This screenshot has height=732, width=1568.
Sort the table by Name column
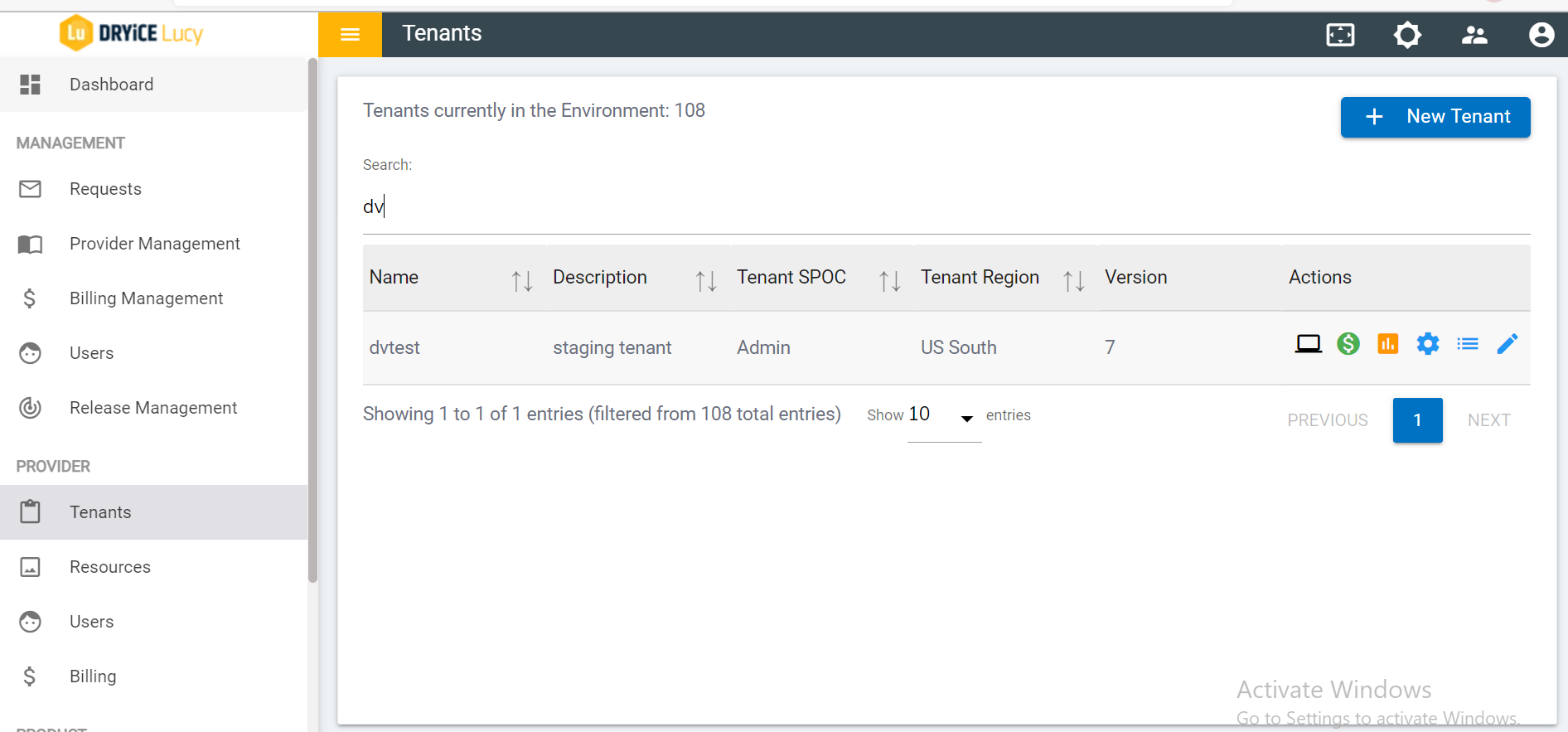pos(522,281)
